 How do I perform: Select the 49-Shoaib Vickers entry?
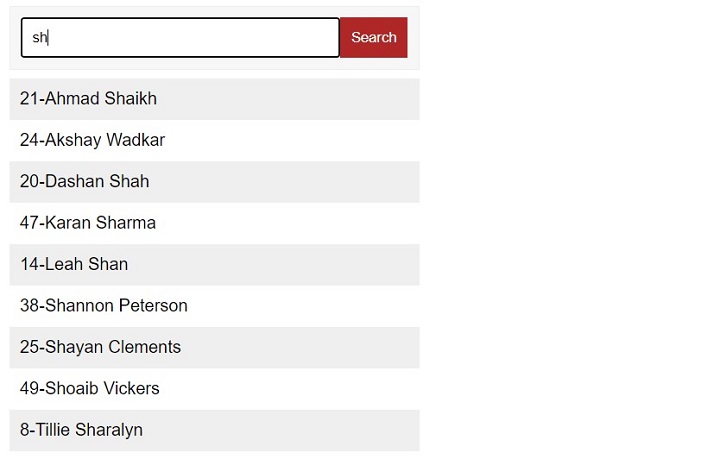click(89, 389)
